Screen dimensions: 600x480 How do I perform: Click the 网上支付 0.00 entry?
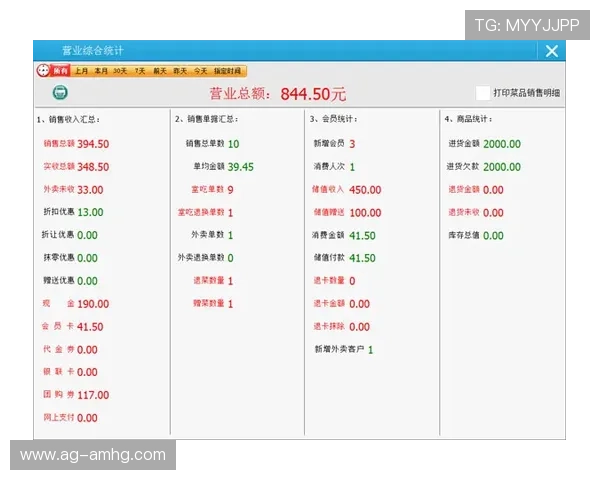coord(70,418)
